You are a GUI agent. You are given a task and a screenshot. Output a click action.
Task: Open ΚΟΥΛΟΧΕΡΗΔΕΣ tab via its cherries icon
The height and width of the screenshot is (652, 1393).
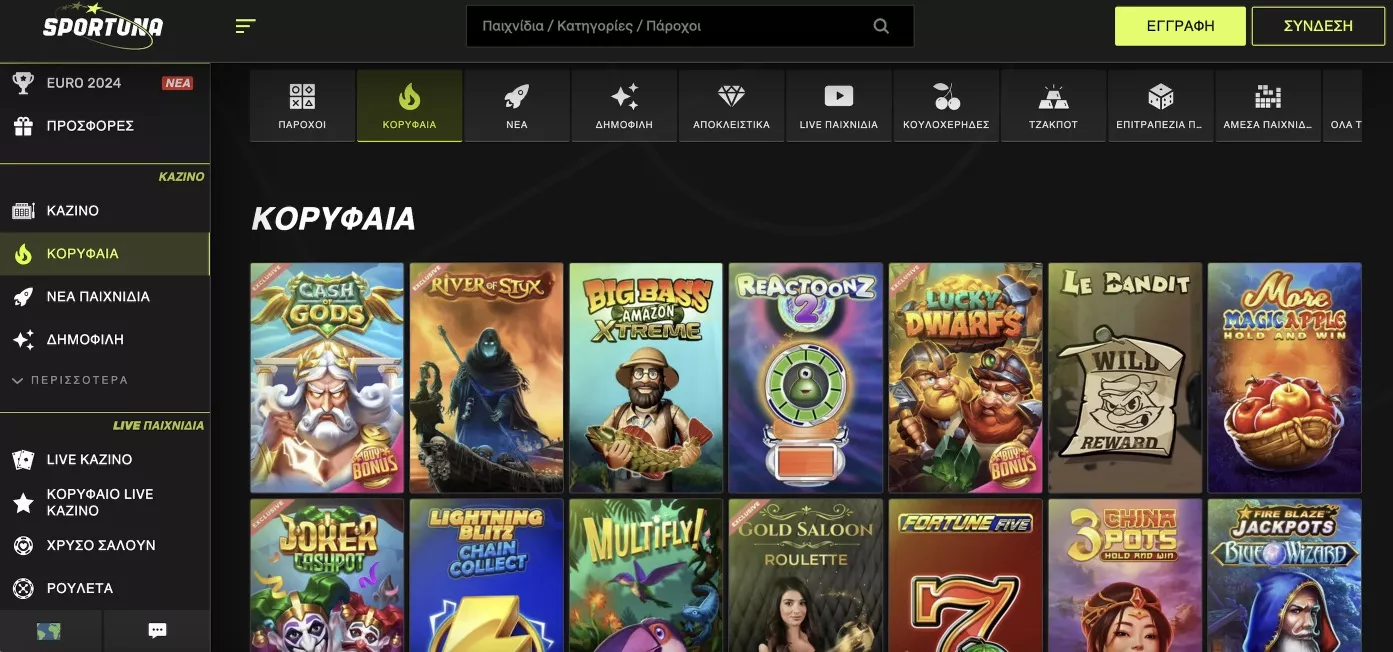point(946,97)
